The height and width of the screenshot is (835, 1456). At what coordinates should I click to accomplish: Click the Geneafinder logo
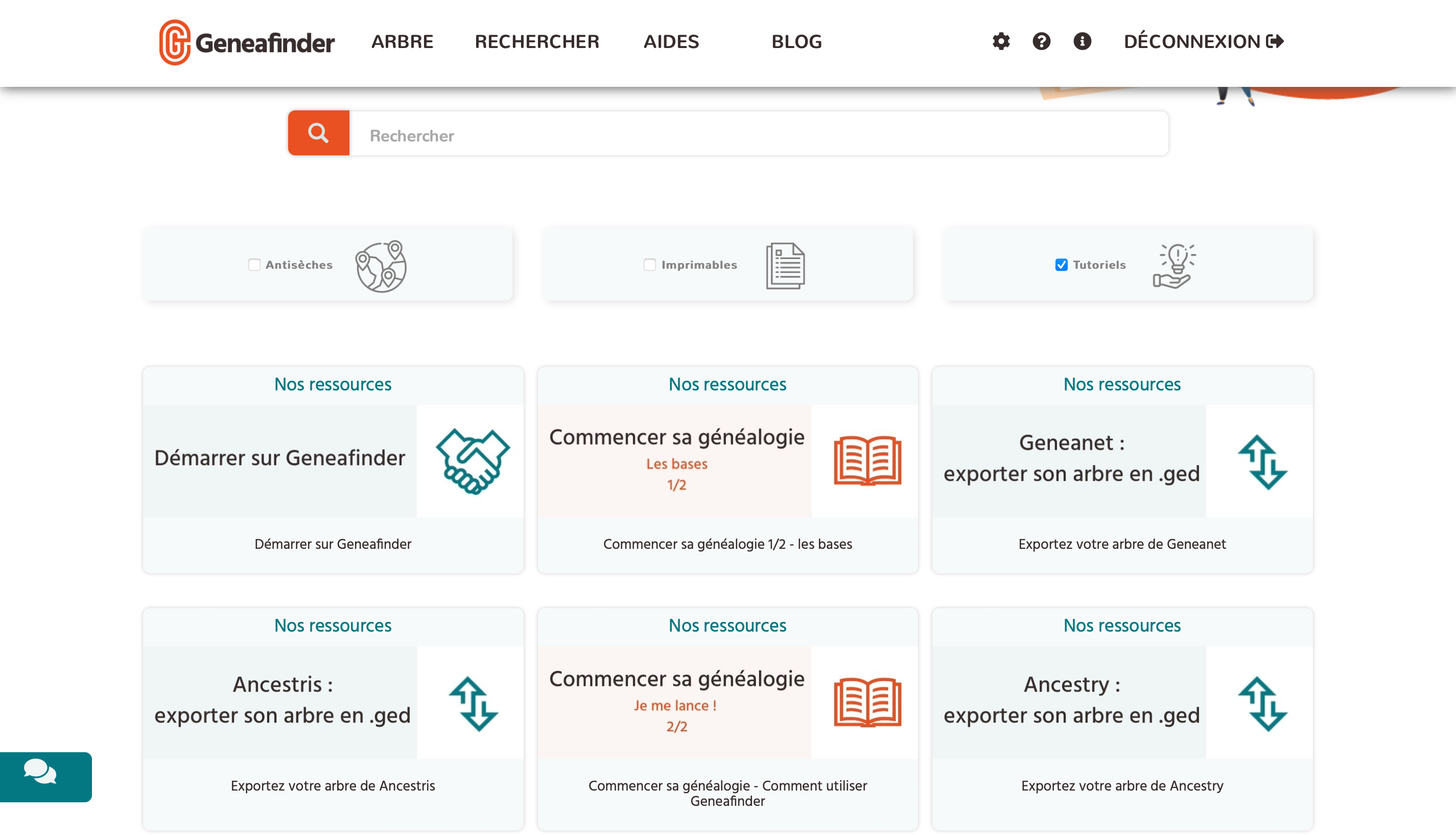(247, 42)
